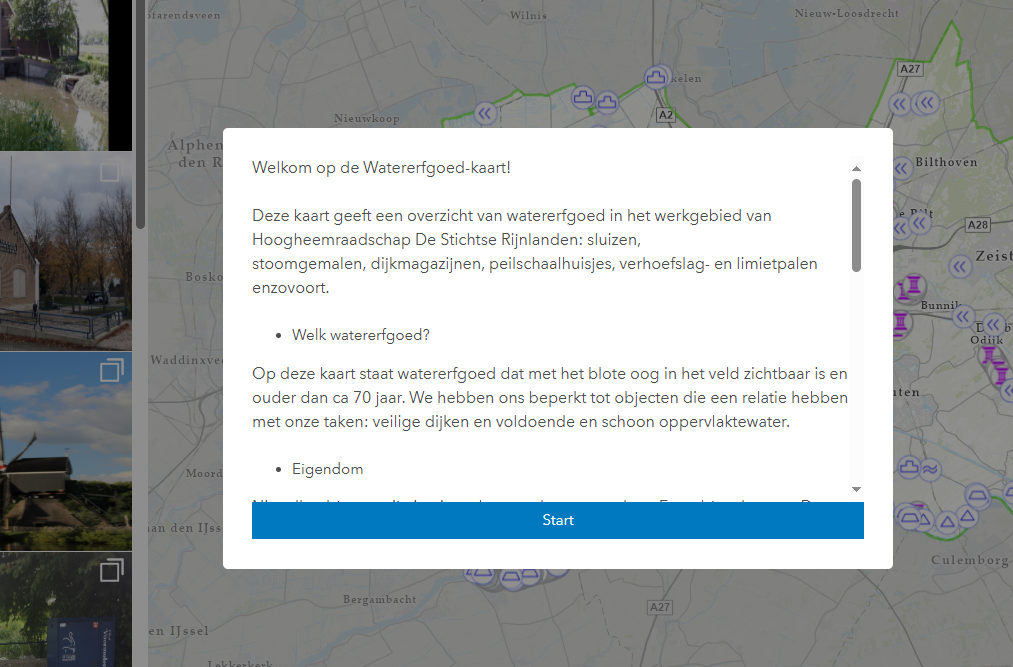Click the blue Start button
This screenshot has height=667, width=1013.
558,520
